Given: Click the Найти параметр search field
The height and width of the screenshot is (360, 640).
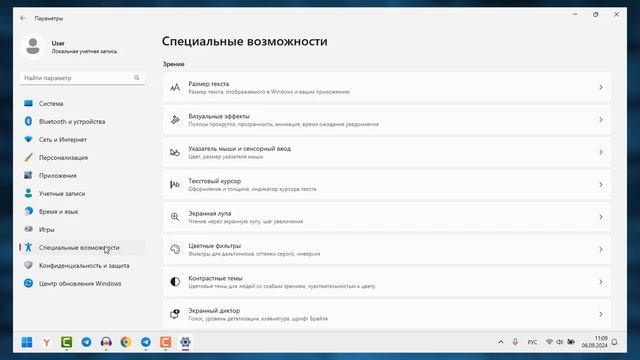Looking at the screenshot, I should point(82,78).
